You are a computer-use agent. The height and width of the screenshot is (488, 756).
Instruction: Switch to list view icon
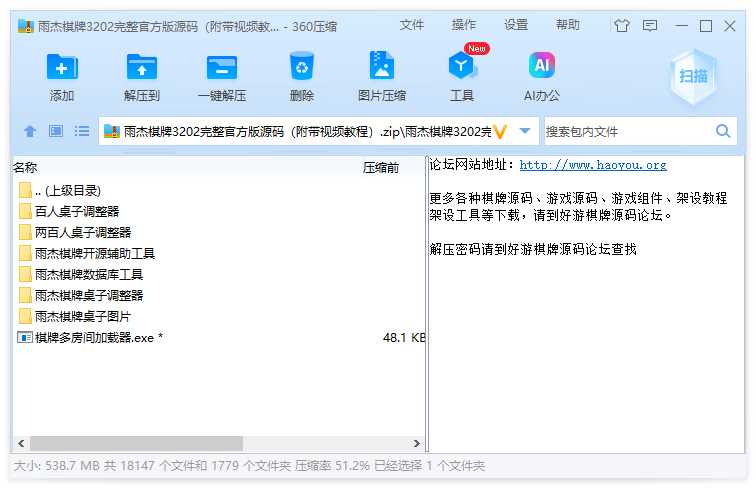click(81, 131)
